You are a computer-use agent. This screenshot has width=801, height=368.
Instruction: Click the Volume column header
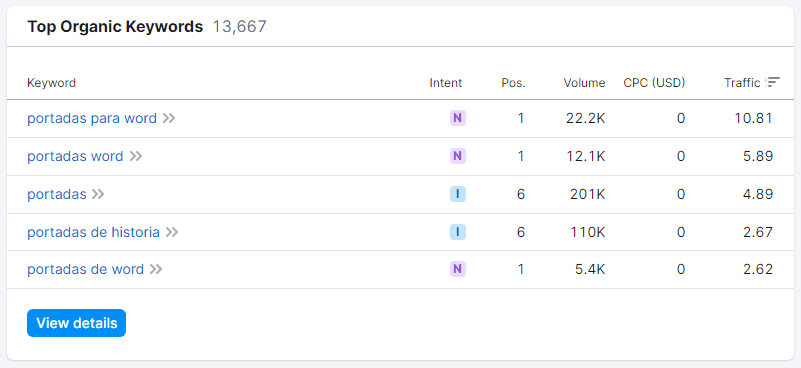584,83
